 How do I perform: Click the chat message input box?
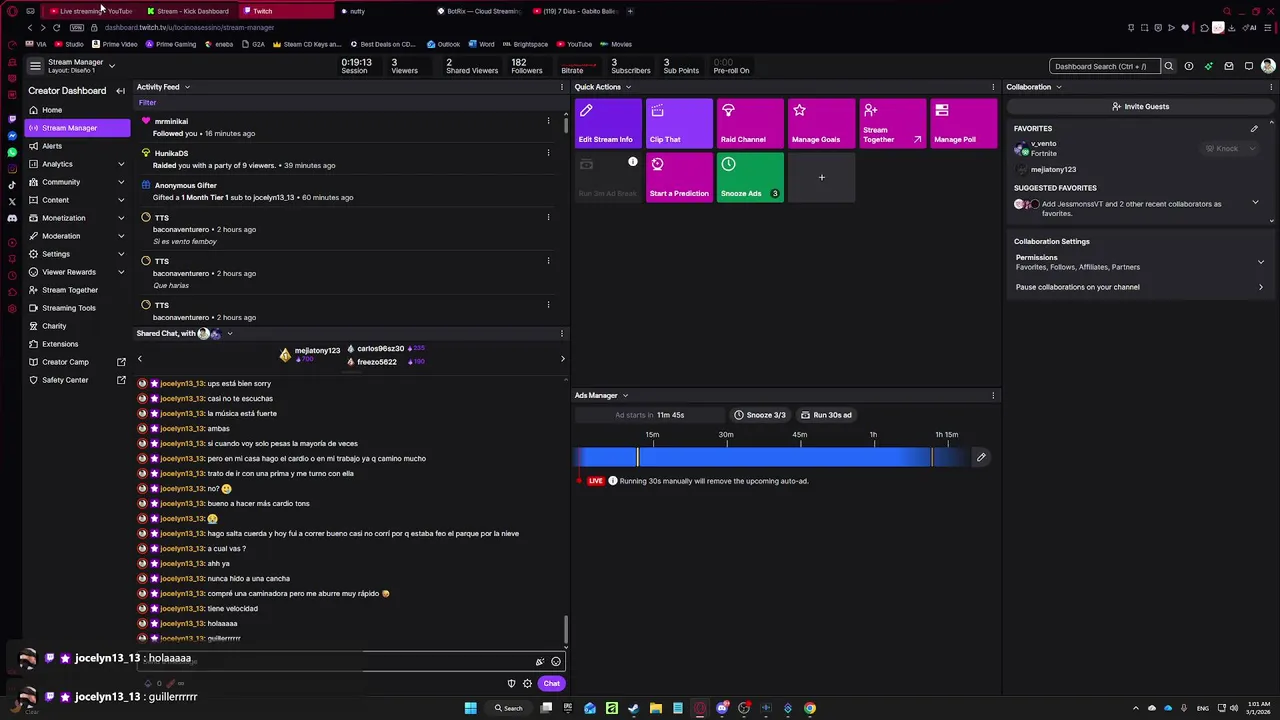click(x=350, y=661)
